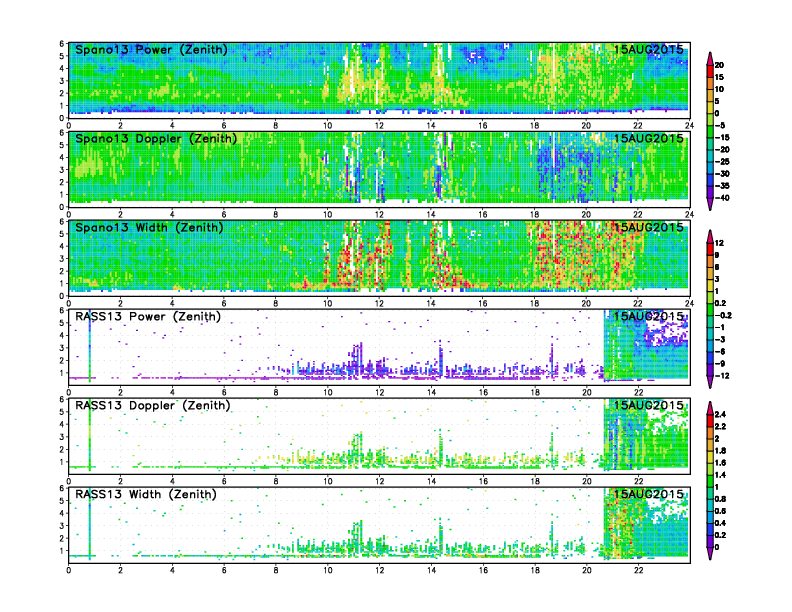Click the "RASS13 Power (Zenith)" panel title
This screenshot has height=612, width=792.
[148, 317]
